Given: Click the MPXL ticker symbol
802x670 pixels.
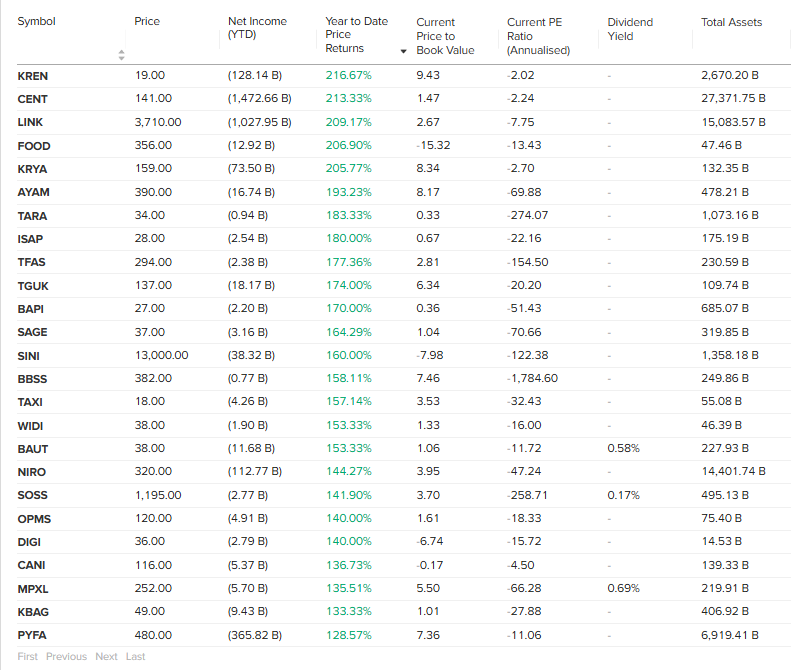Looking at the screenshot, I should (x=33, y=588).
